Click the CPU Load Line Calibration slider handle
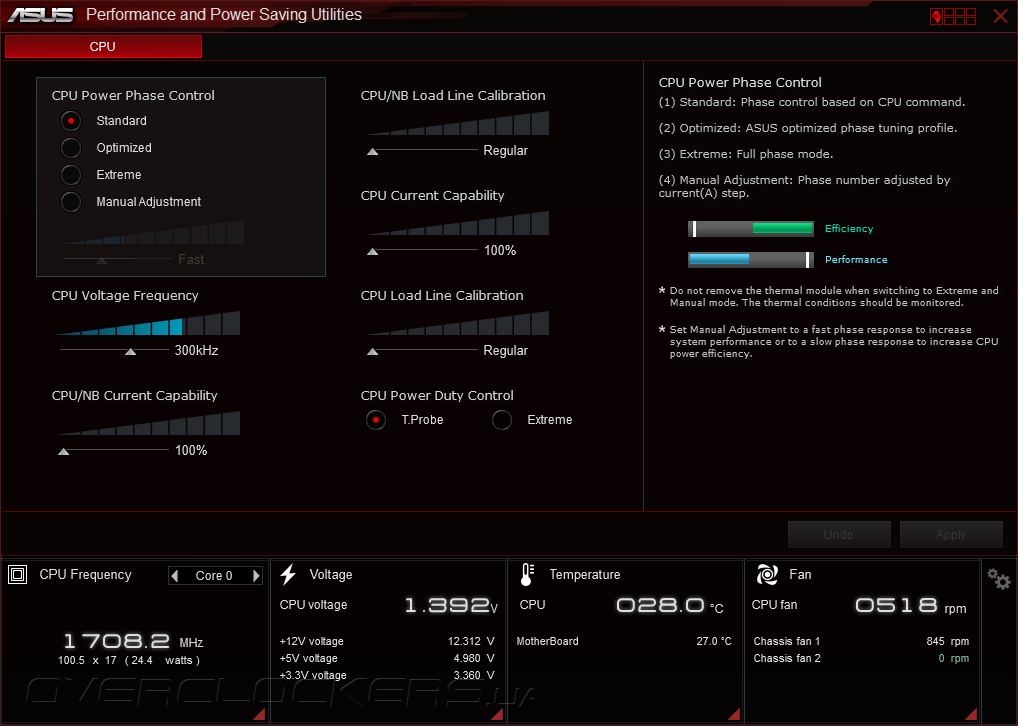 click(x=373, y=351)
